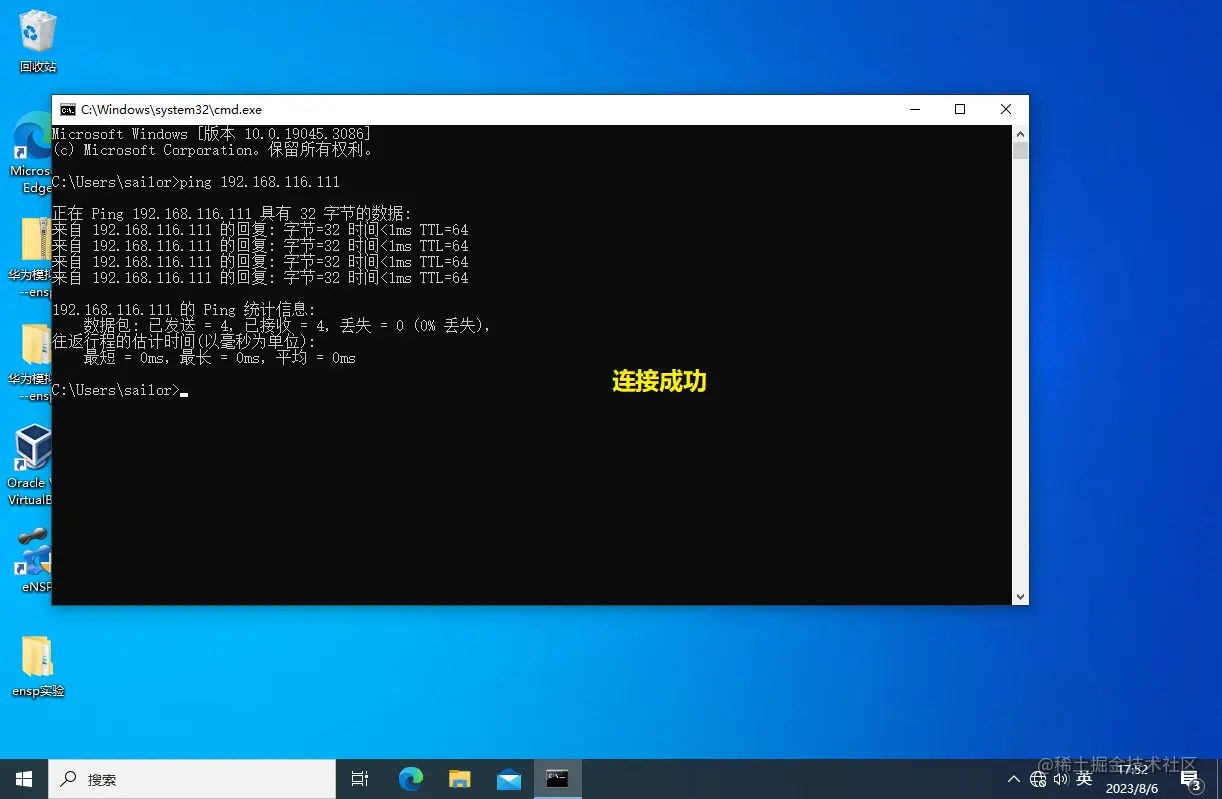Select the cmd window taskbar button
Screen dimensions: 1222x799
(557, 779)
